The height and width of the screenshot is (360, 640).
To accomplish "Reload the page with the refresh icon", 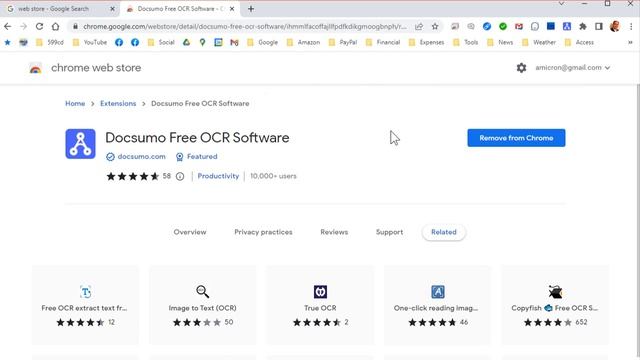I will coord(39,27).
